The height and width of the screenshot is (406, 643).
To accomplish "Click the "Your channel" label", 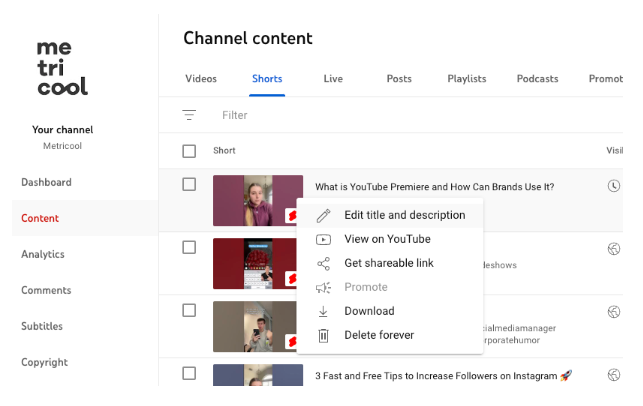I will coord(63,130).
